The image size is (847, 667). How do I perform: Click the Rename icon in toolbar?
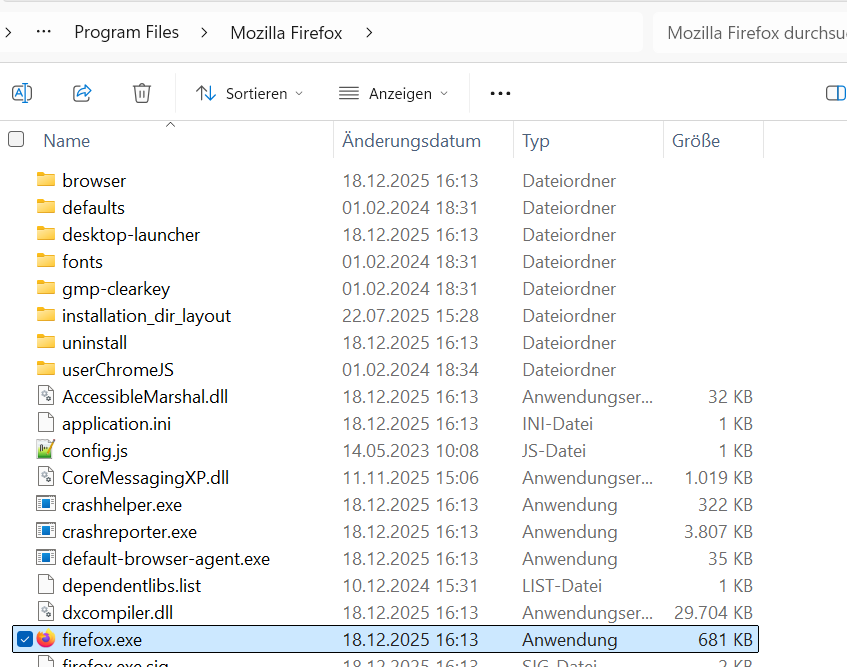(x=22, y=93)
